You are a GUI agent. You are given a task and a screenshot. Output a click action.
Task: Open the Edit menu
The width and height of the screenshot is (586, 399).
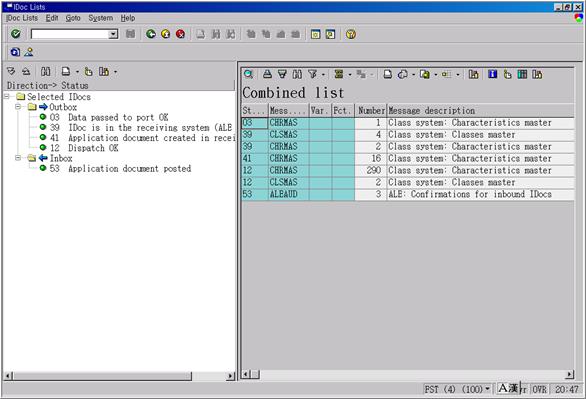click(52, 18)
